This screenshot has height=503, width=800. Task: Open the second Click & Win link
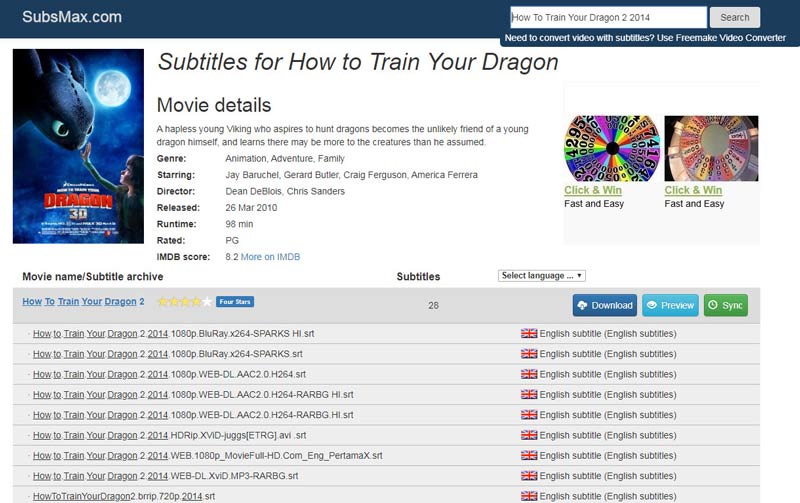pyautogui.click(x=693, y=190)
